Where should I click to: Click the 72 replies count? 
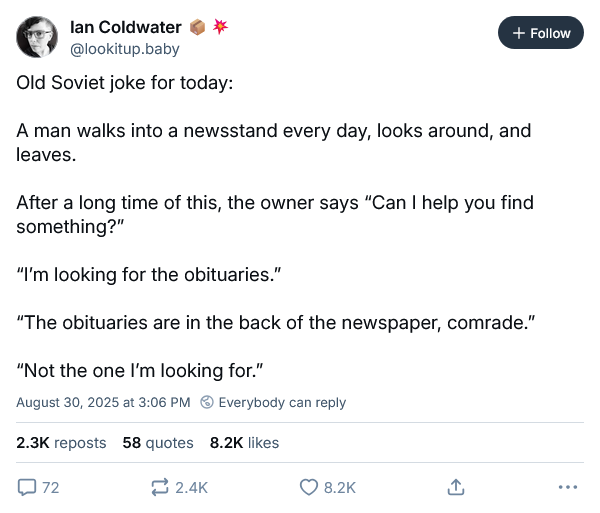tap(51, 488)
